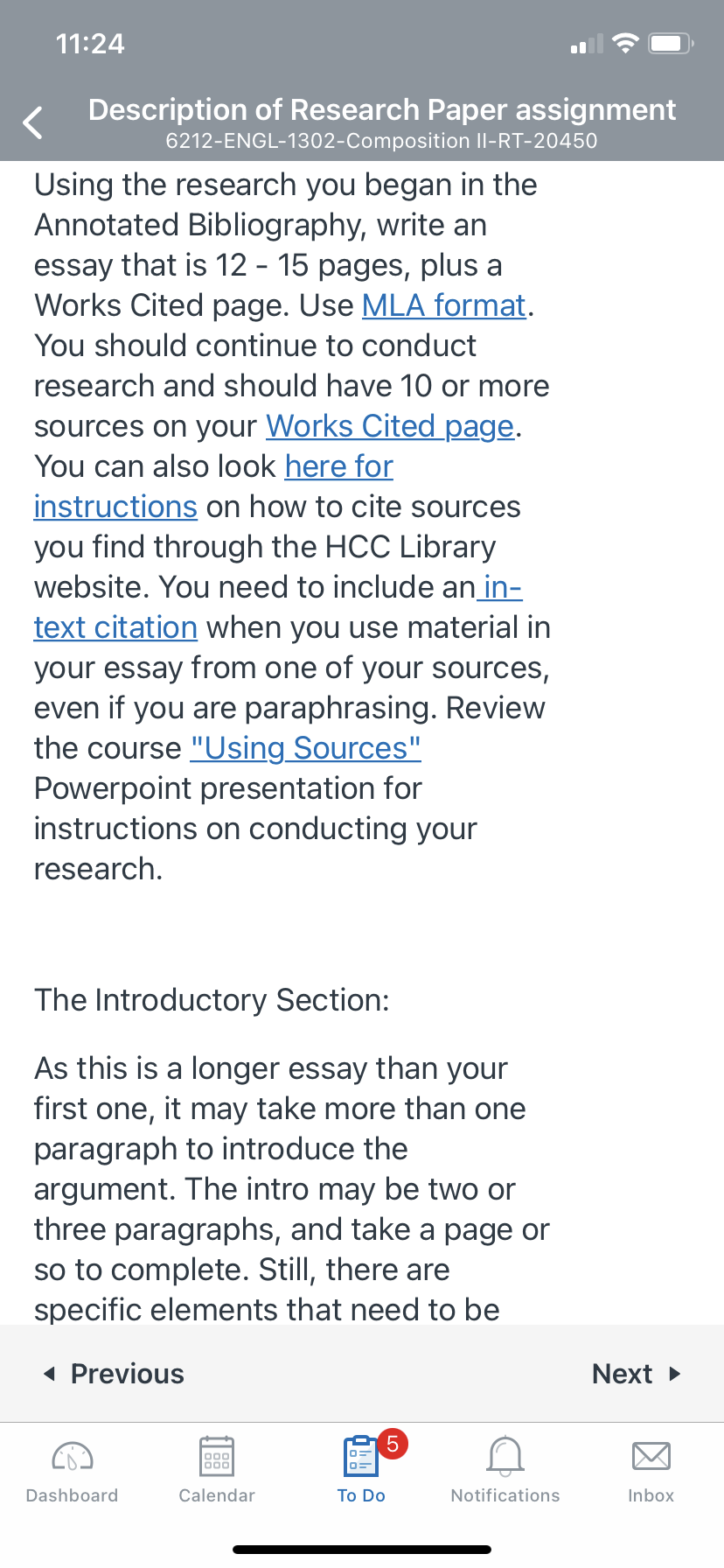The width and height of the screenshot is (724, 1568).
Task: Open the Notifications bell icon
Action: click(505, 1456)
